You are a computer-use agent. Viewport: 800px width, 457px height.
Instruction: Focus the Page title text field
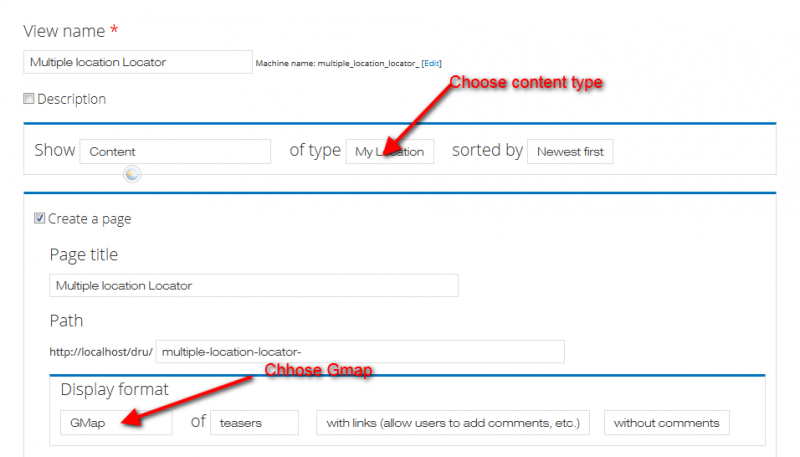tap(254, 285)
